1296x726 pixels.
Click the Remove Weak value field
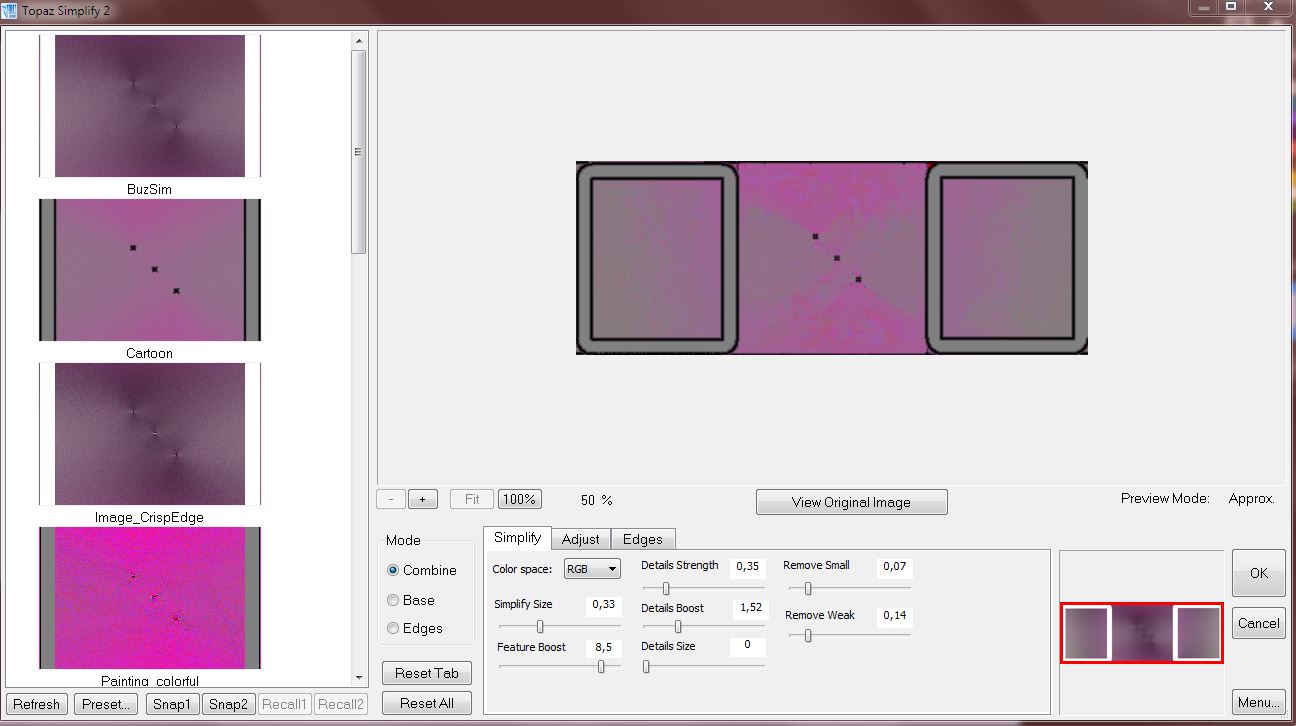pos(895,615)
